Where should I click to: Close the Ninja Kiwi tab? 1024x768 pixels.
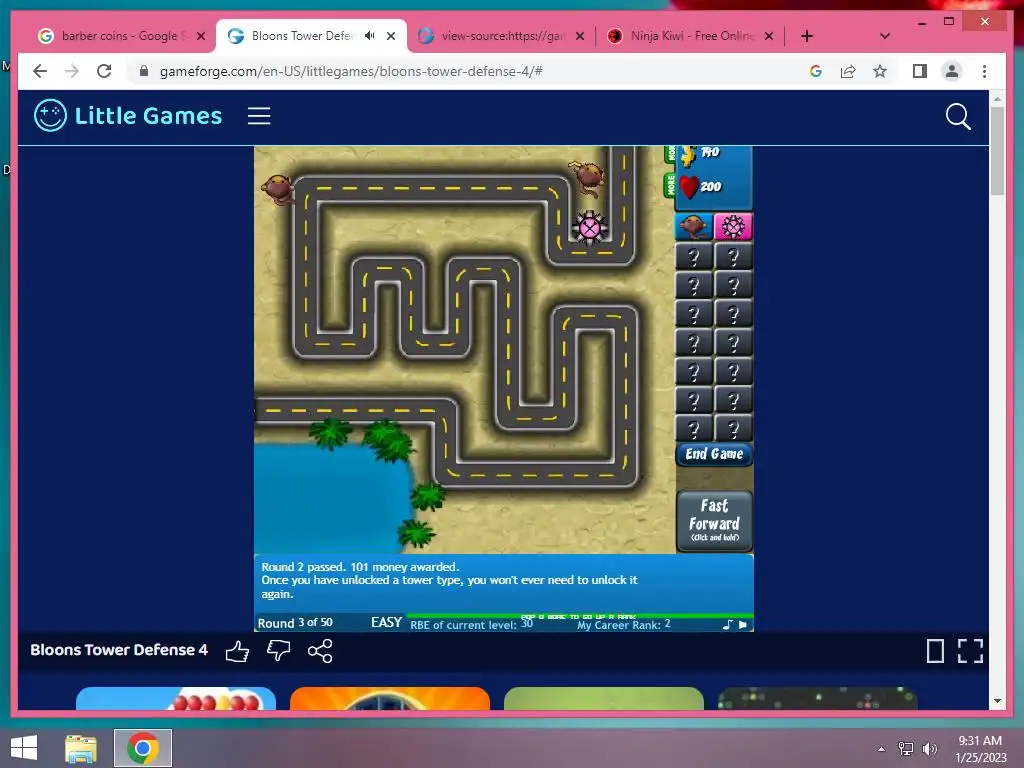(769, 36)
